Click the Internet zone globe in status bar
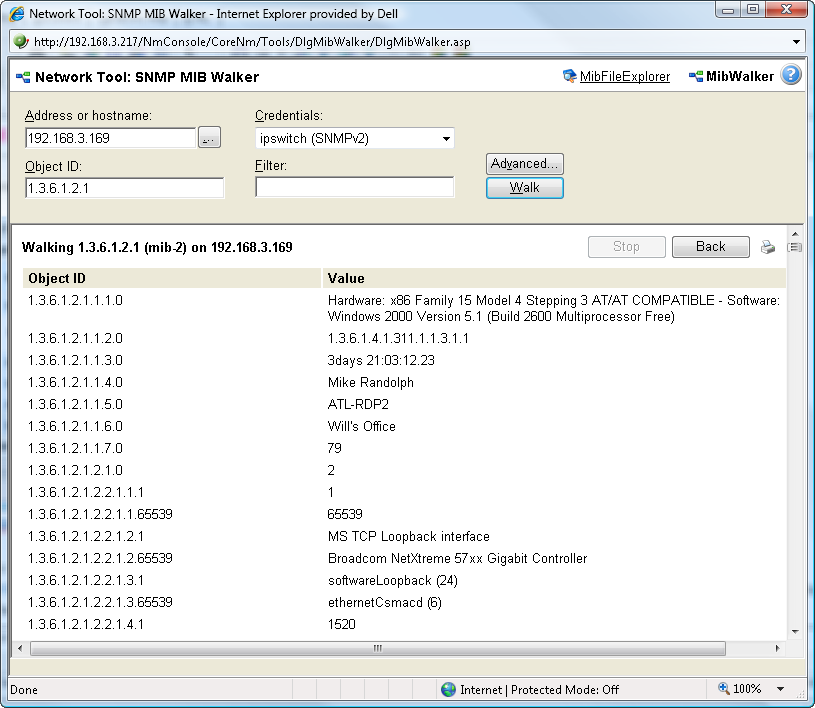The height and width of the screenshot is (708, 815). click(x=449, y=689)
